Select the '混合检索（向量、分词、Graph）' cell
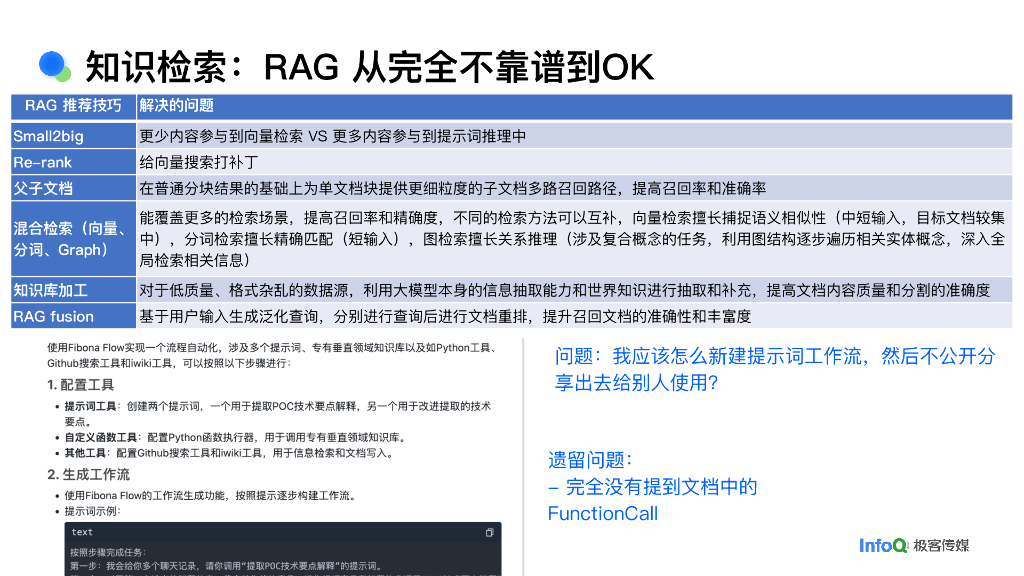 tap(73, 238)
